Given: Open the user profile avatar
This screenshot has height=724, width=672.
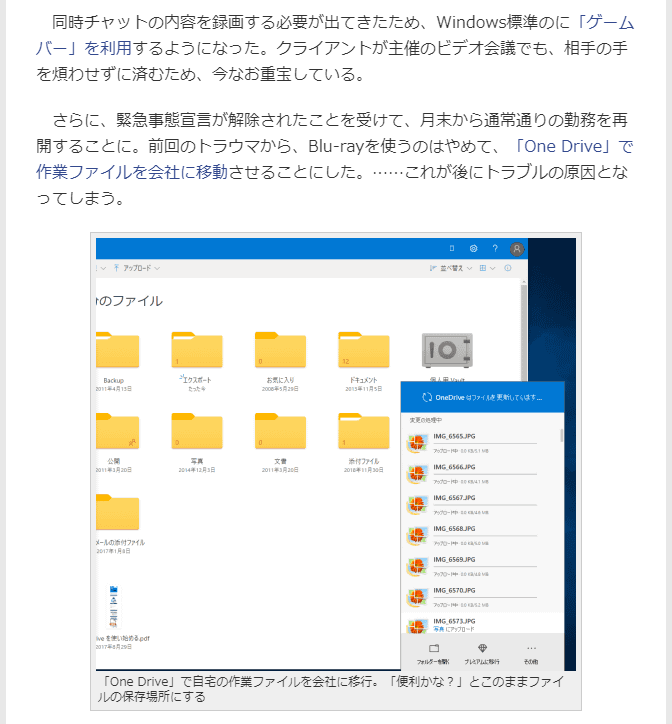Looking at the screenshot, I should pyautogui.click(x=516, y=248).
